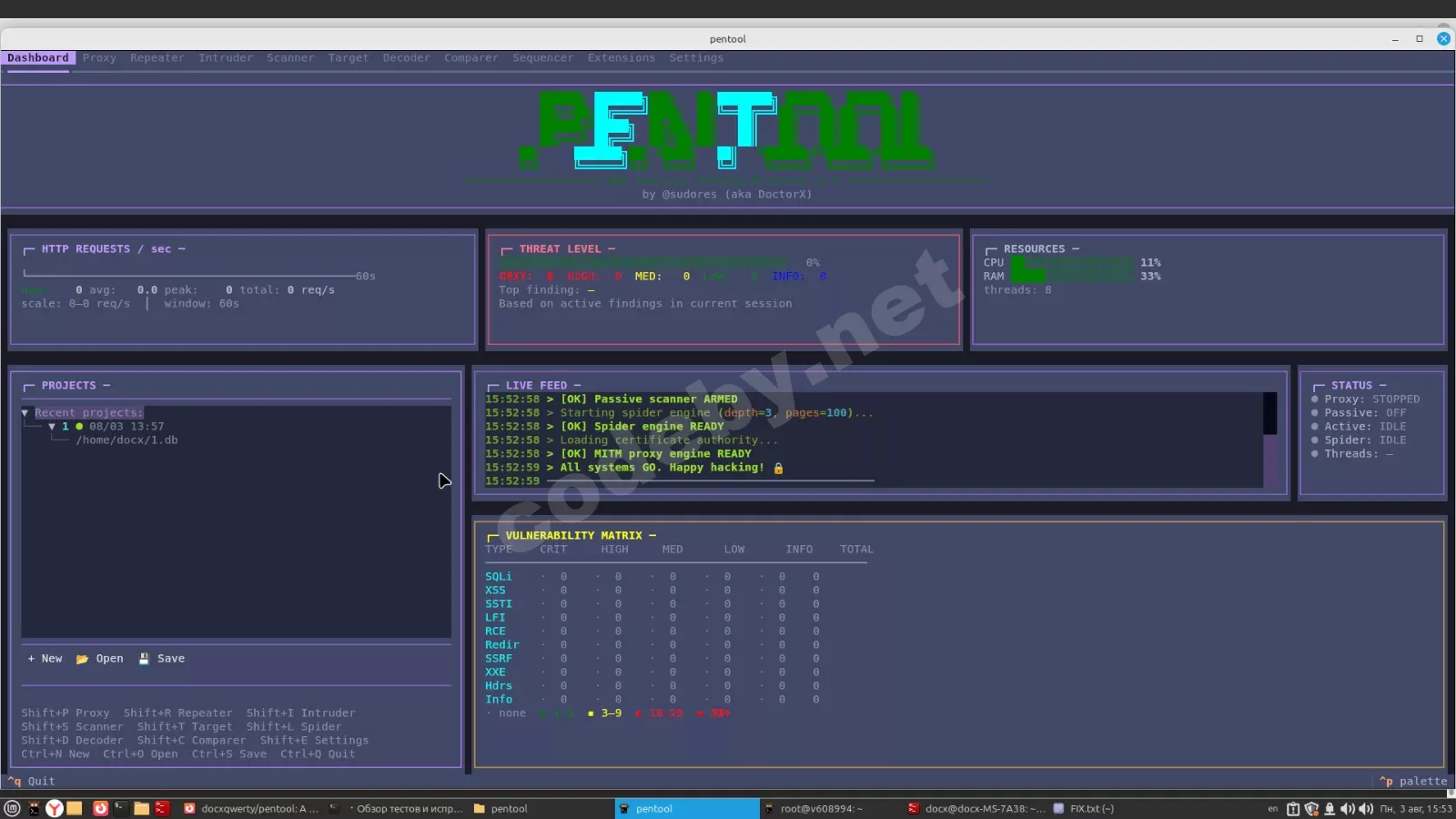The image size is (1456, 819).
Task: Open the pentool folder window in taskbar
Action: (500, 808)
